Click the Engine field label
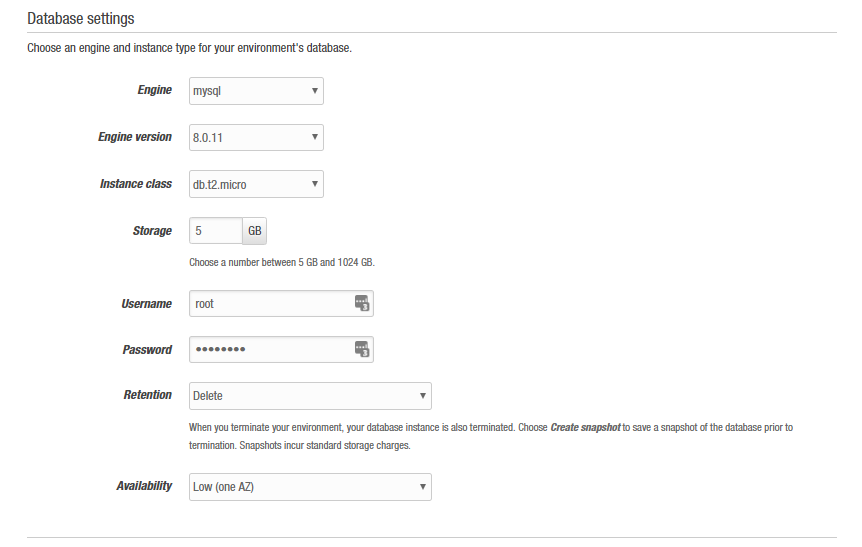 pyautogui.click(x=154, y=90)
